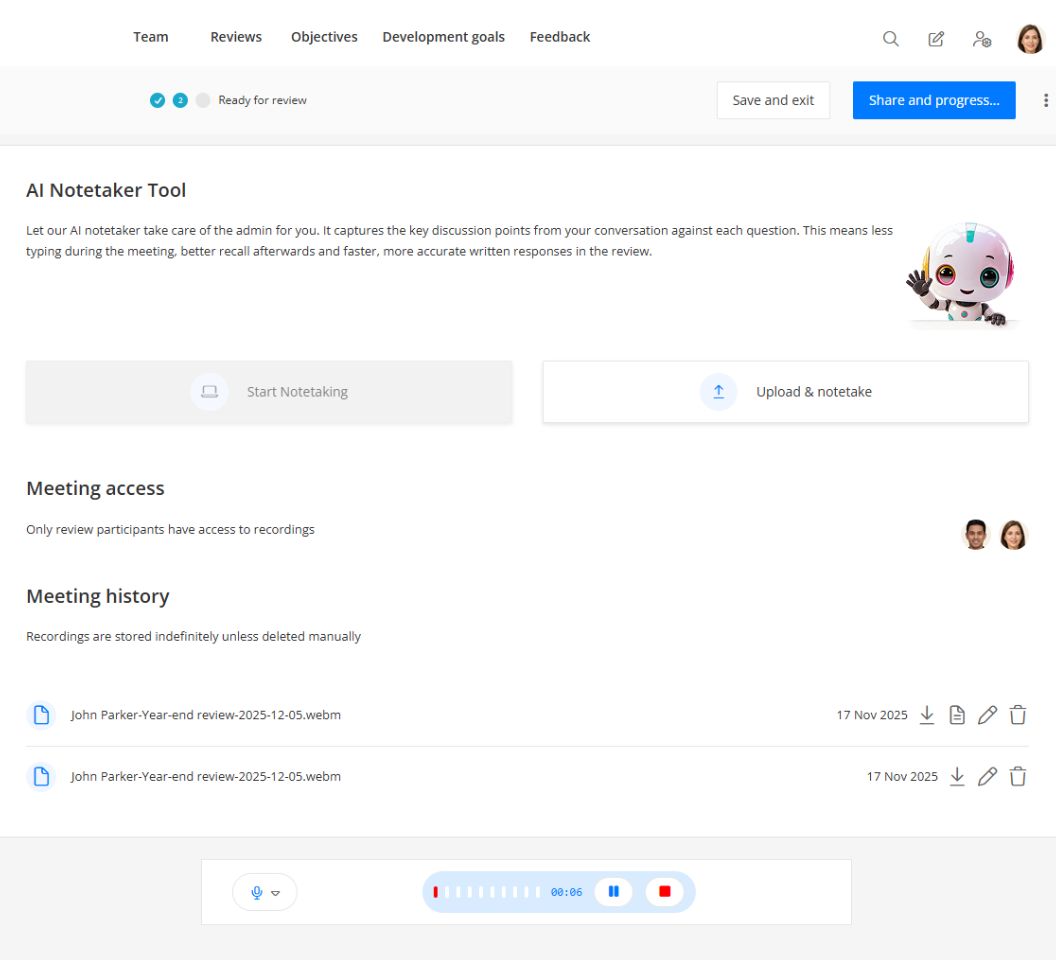Click the upload arrow icon
1056x960 pixels.
[719, 392]
